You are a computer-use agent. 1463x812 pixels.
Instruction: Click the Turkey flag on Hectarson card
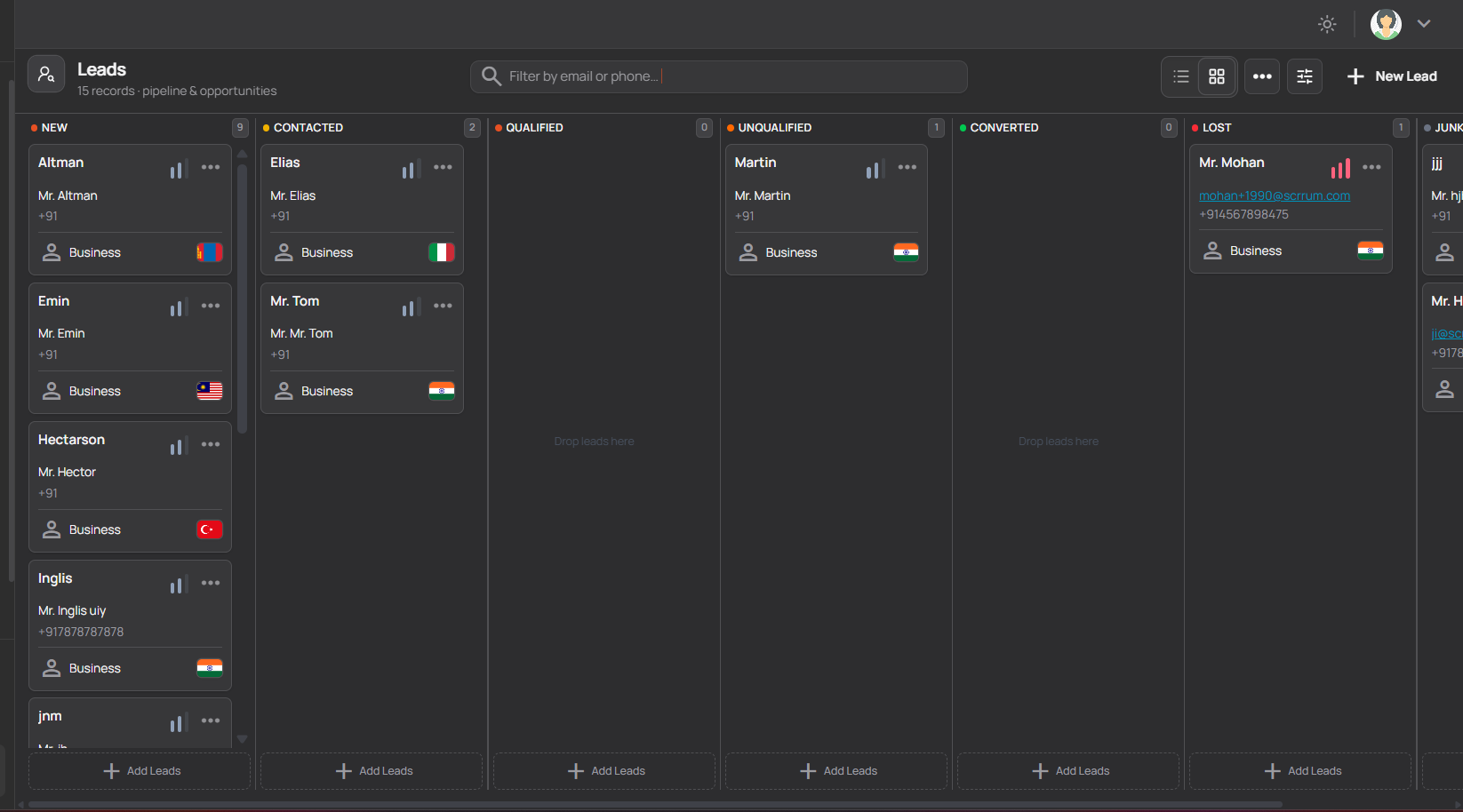[210, 529]
